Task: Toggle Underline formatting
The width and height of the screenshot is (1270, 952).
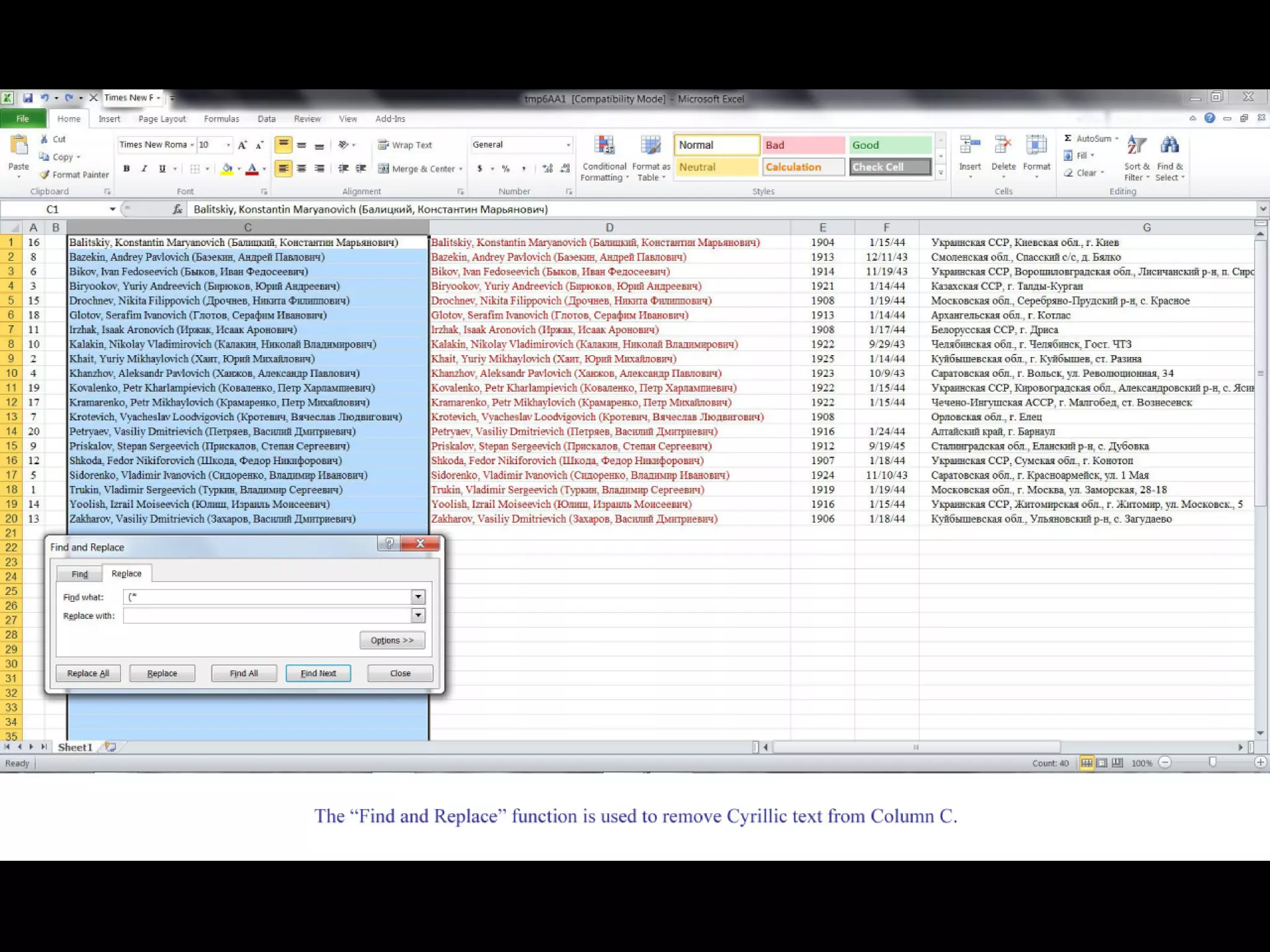Action: click(x=162, y=169)
